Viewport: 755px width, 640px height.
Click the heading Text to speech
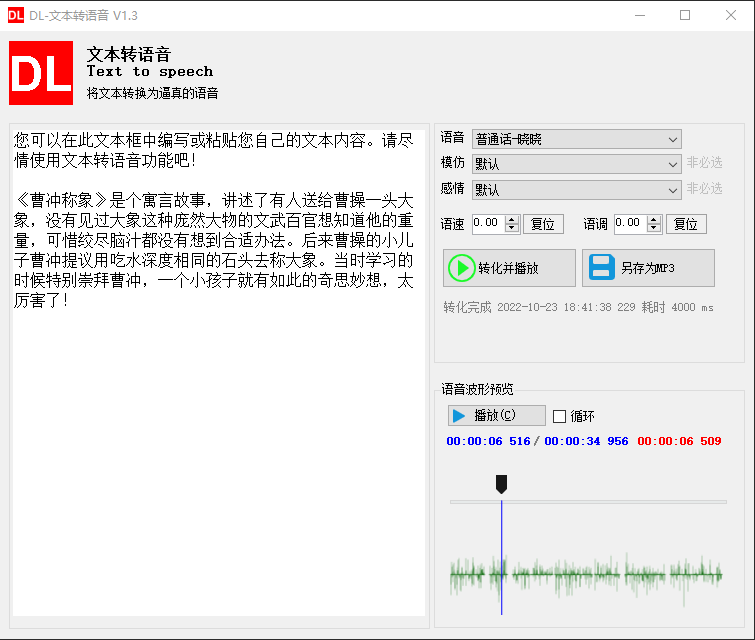pos(150,72)
